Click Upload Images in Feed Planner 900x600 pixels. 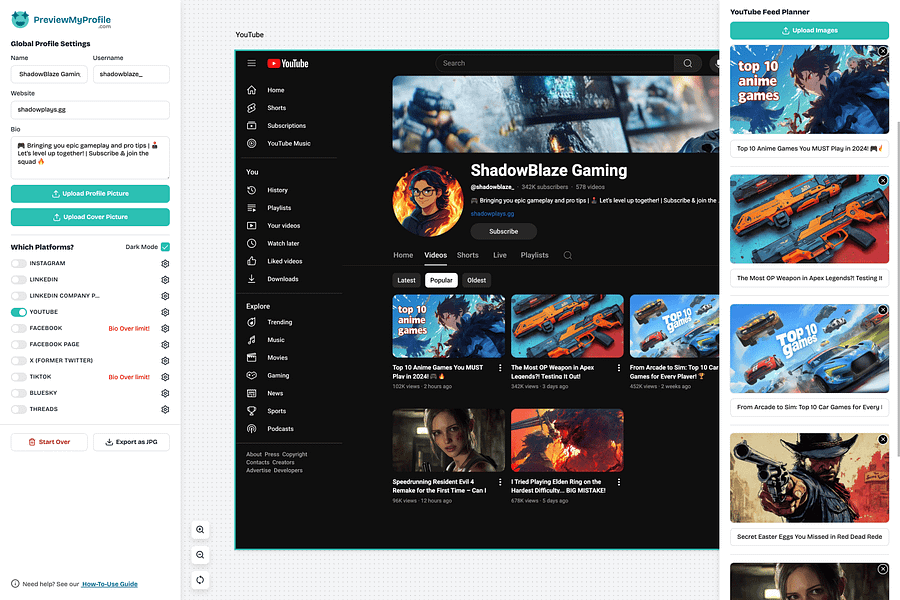[x=809, y=30]
